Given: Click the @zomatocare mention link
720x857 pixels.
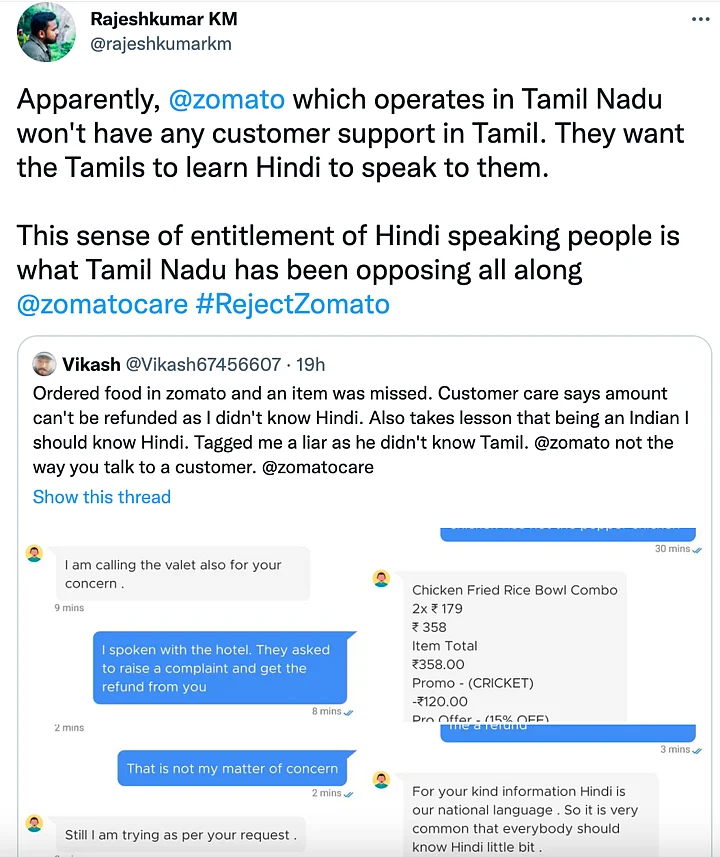Looking at the screenshot, I should (102, 303).
